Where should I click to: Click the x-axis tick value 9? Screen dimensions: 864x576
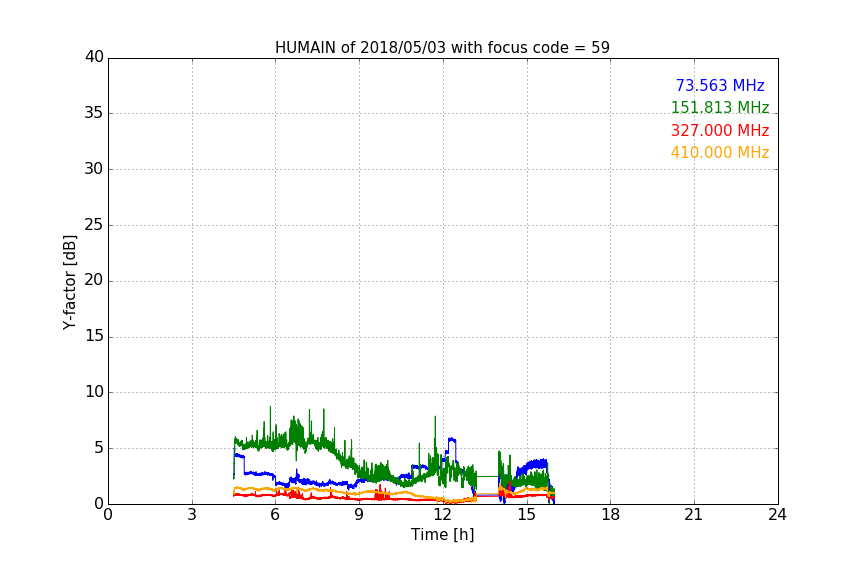tap(359, 515)
